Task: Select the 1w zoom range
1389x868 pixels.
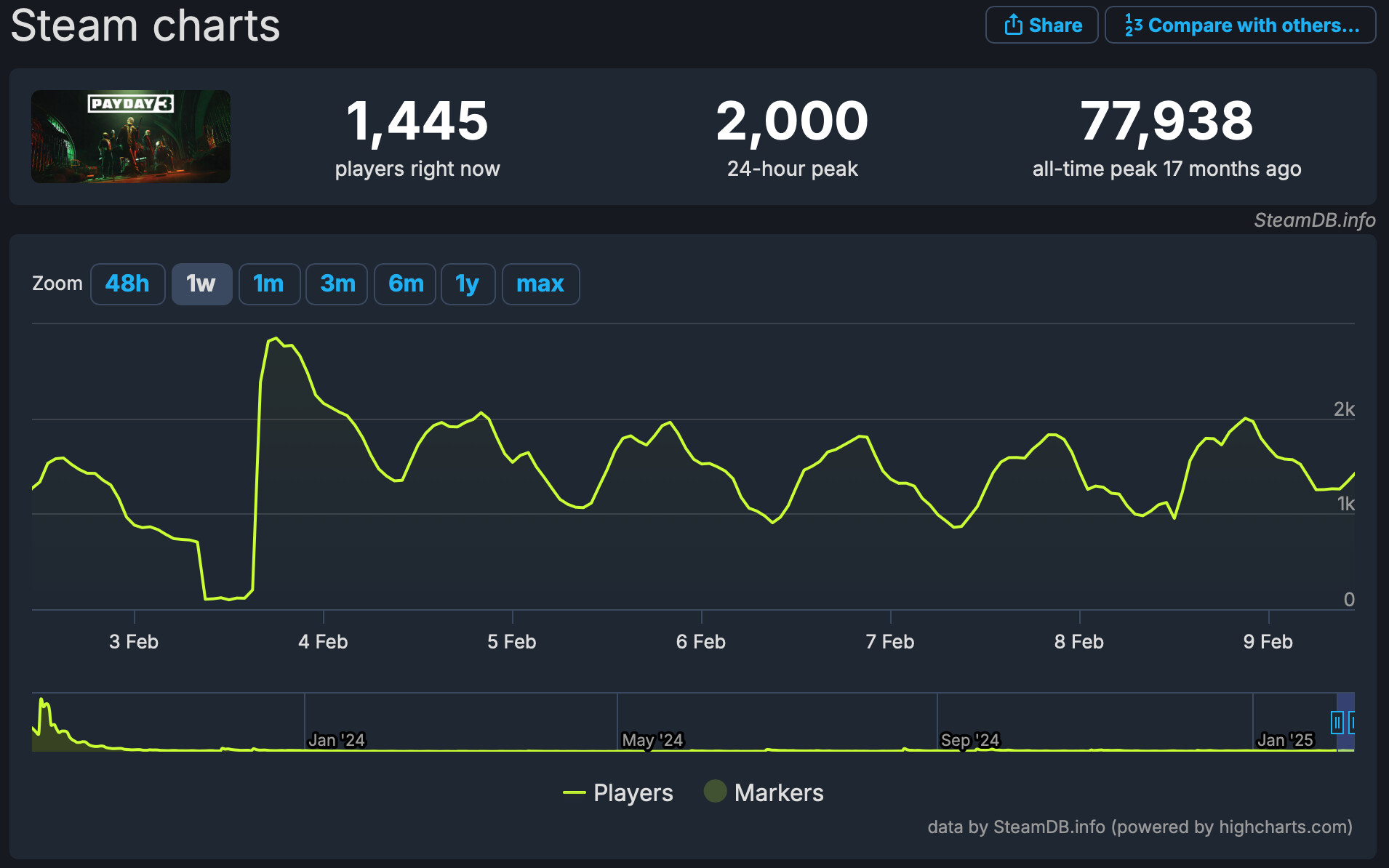Action: pyautogui.click(x=201, y=284)
